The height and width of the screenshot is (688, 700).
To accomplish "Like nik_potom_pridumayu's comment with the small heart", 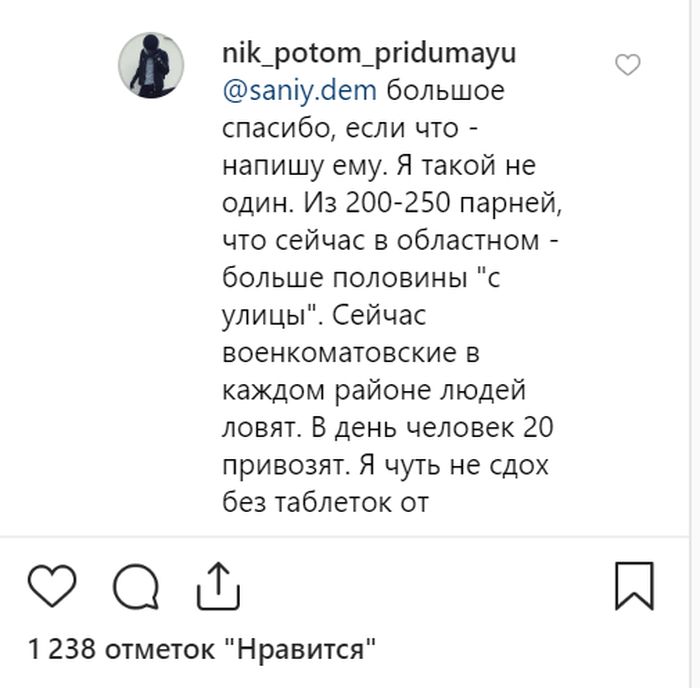I will pyautogui.click(x=627, y=66).
